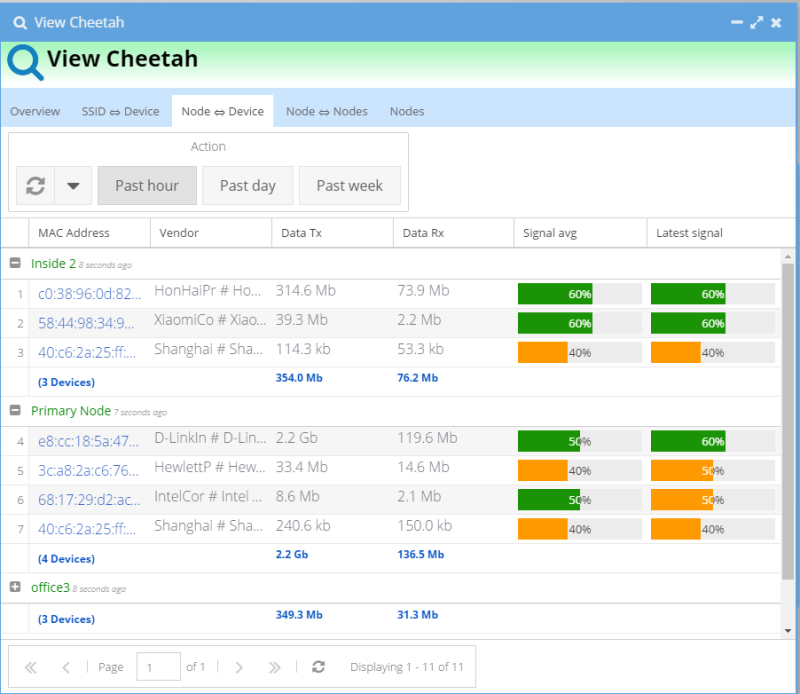Image resolution: width=800 pixels, height=694 pixels.
Task: Focus the page number input field
Action: click(158, 666)
